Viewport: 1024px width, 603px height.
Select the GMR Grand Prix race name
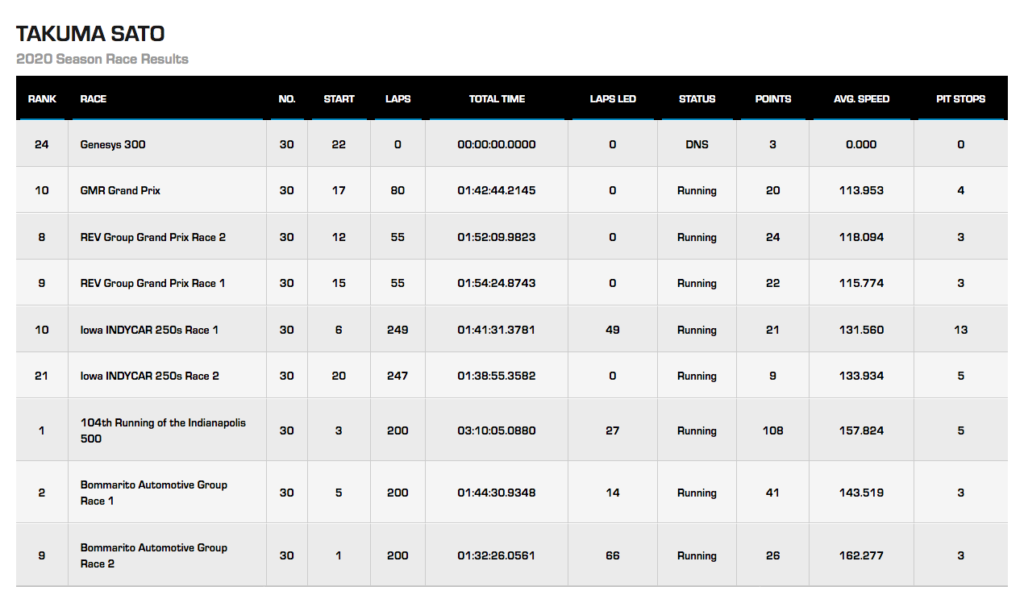click(120, 191)
